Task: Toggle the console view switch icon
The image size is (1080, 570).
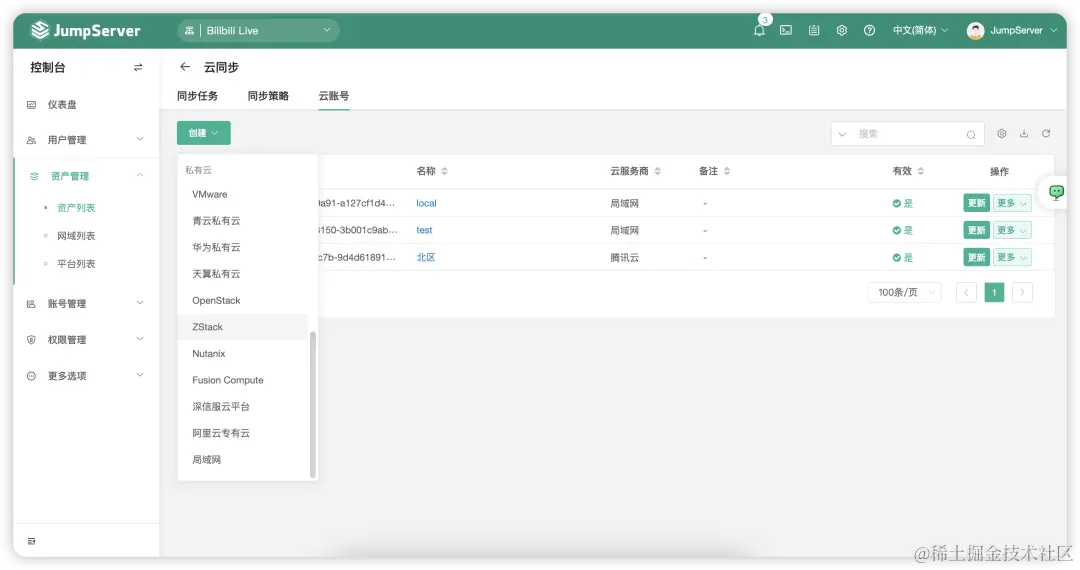Action: click(x=138, y=67)
